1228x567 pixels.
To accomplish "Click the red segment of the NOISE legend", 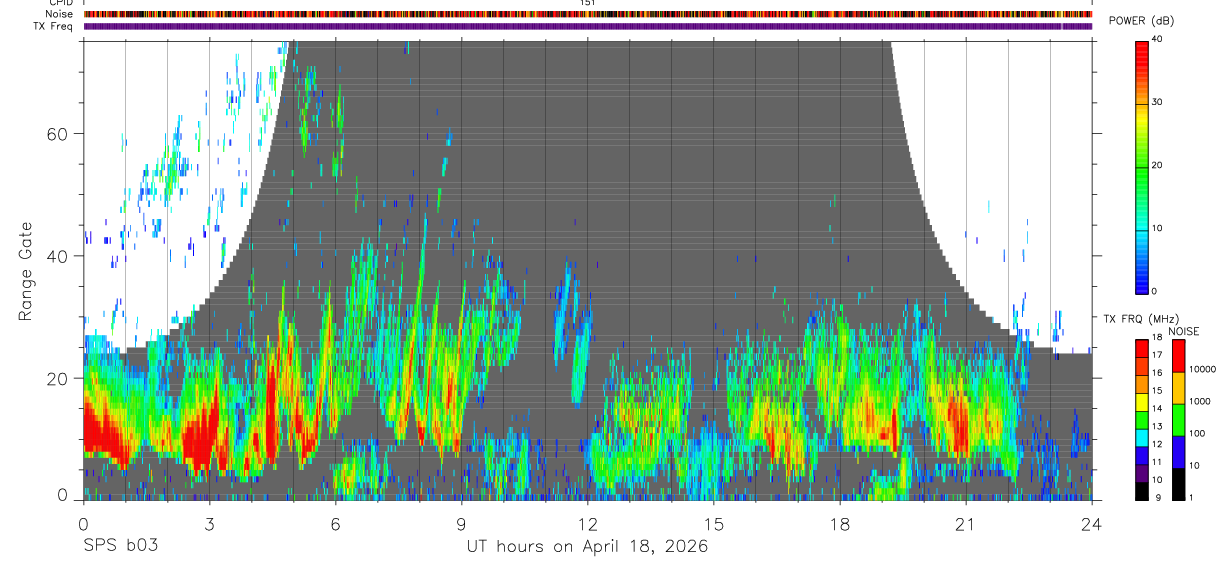I will pyautogui.click(x=1178, y=356).
